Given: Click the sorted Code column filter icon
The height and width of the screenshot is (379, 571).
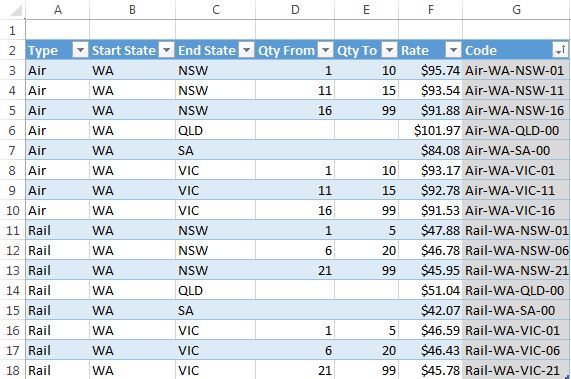Looking at the screenshot, I should point(560,50).
